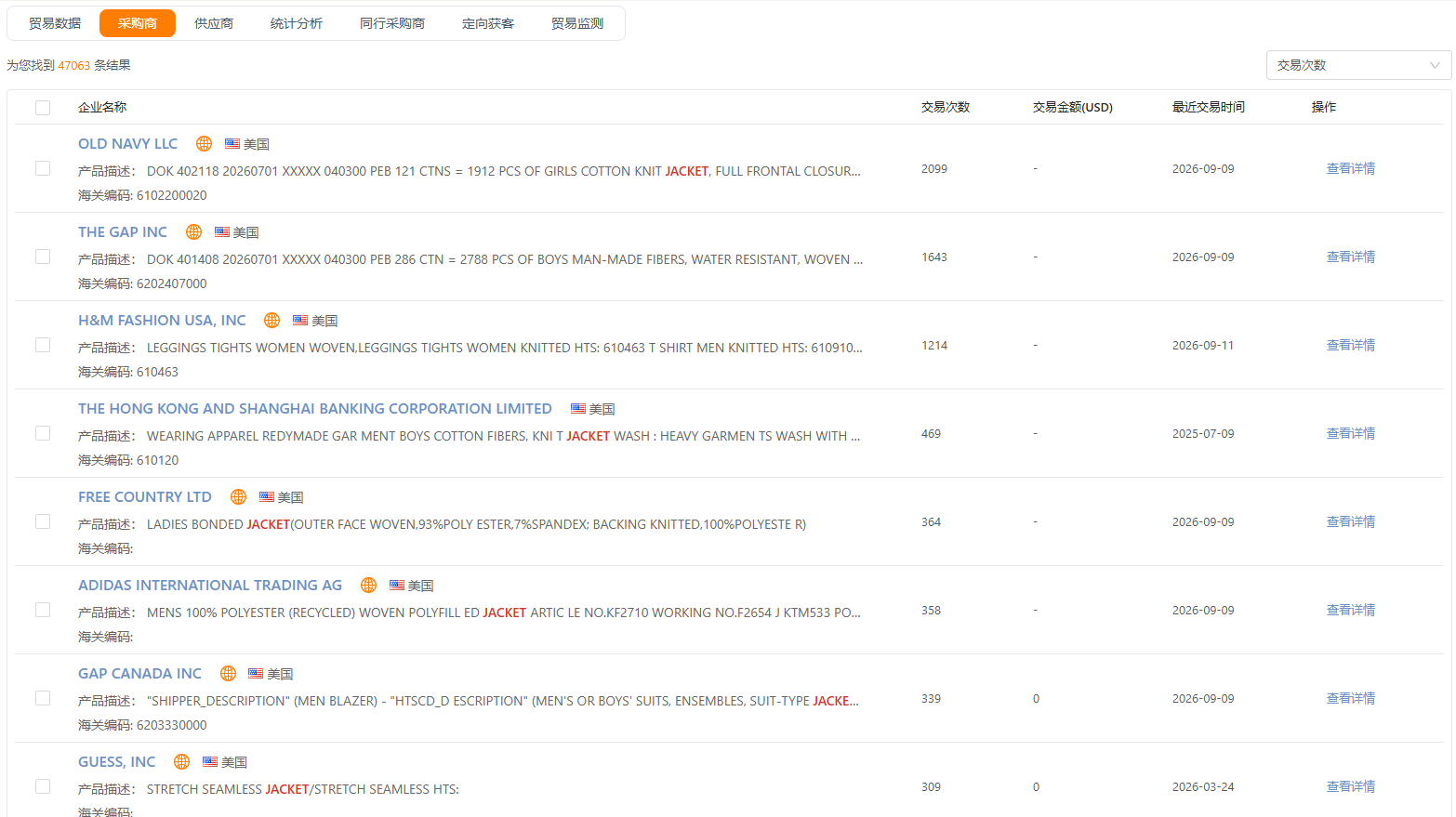Click globe icon beside ADIDAS INTERNATIONAL TRADING AG
Image resolution: width=1456 pixels, height=817 pixels.
(368, 585)
